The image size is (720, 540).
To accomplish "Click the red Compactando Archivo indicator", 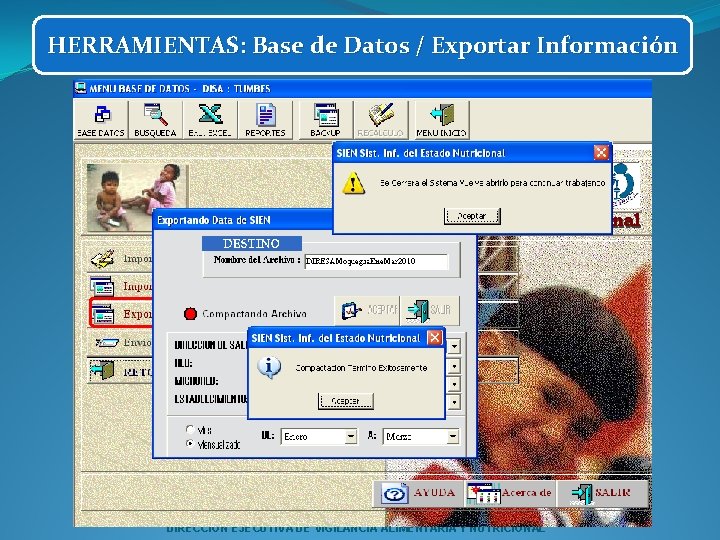I will tap(190, 314).
